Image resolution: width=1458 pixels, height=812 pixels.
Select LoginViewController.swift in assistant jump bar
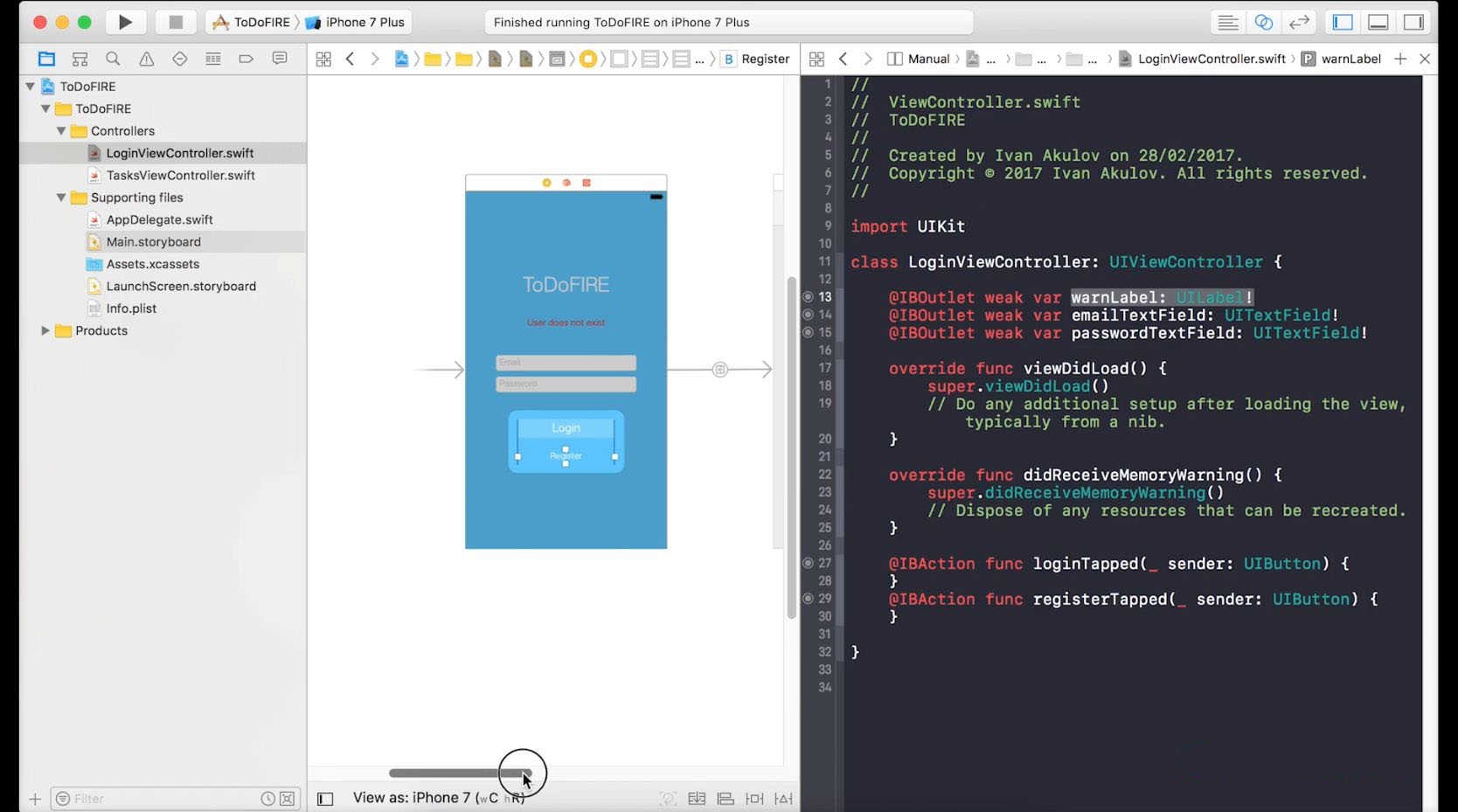[1202, 59]
